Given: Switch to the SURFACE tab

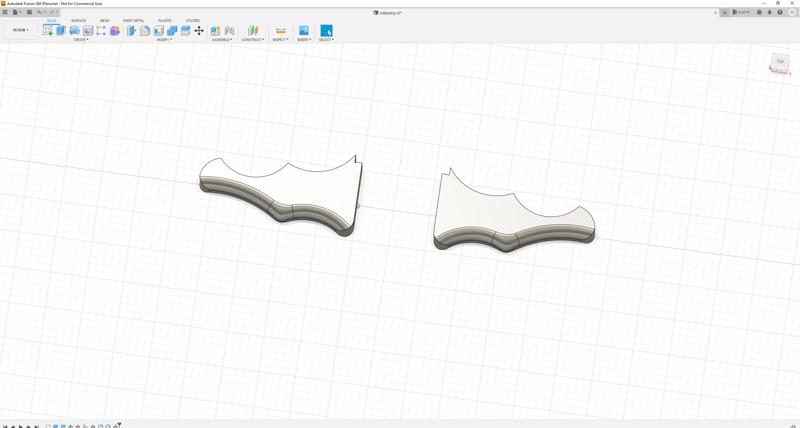Looking at the screenshot, I should (x=79, y=20).
